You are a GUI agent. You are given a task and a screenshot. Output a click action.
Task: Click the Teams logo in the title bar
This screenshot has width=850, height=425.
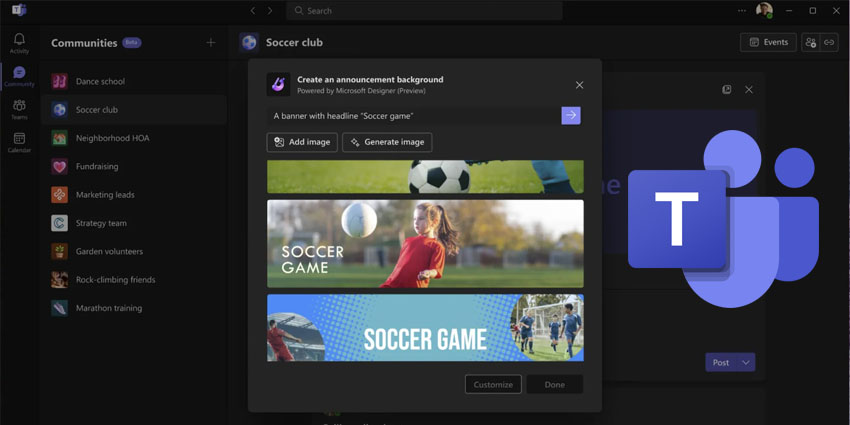click(20, 10)
